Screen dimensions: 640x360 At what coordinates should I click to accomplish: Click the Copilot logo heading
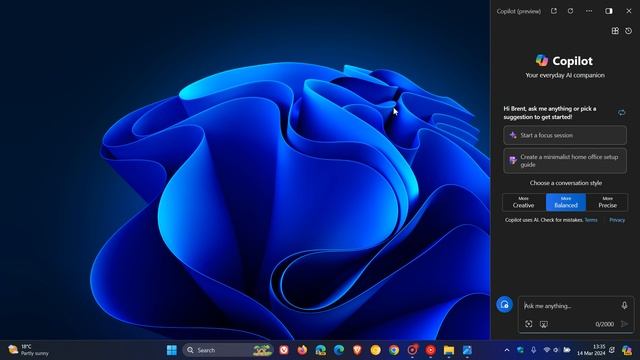pyautogui.click(x=564, y=61)
